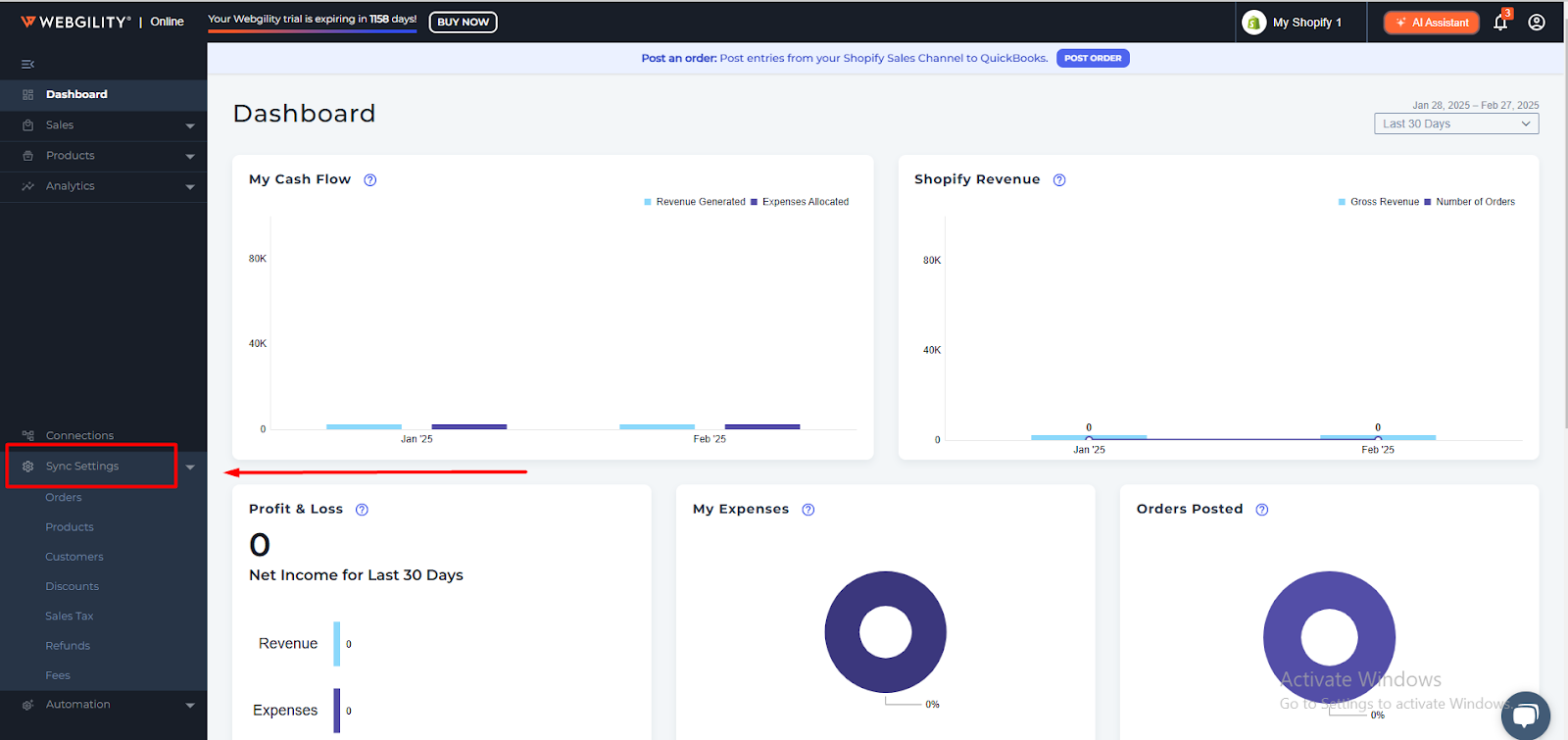This screenshot has height=740, width=1568.
Task: Click the help icon beside My Expenses
Action: click(808, 510)
